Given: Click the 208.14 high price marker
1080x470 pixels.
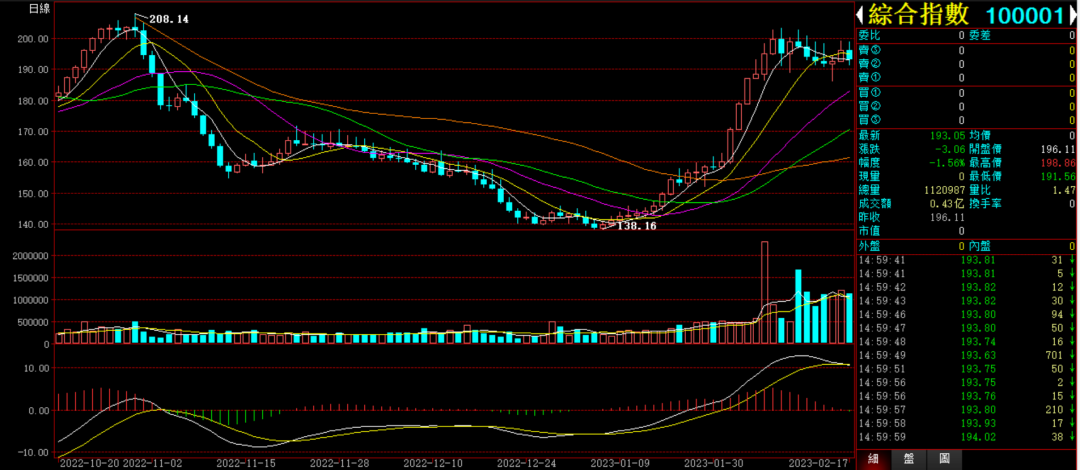Looking at the screenshot, I should 169,18.
